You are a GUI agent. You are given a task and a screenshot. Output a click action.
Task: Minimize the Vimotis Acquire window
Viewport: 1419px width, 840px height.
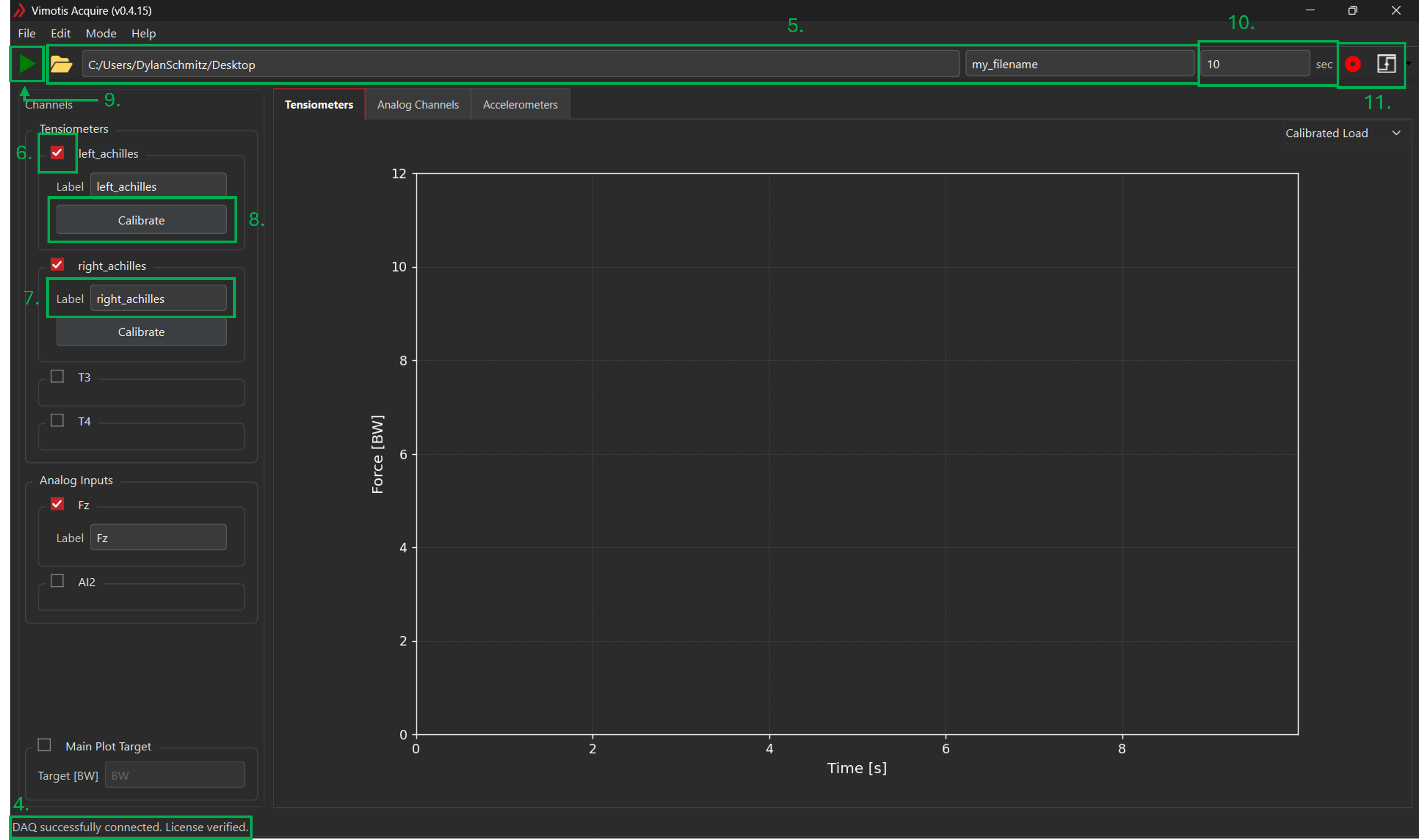(x=1310, y=10)
